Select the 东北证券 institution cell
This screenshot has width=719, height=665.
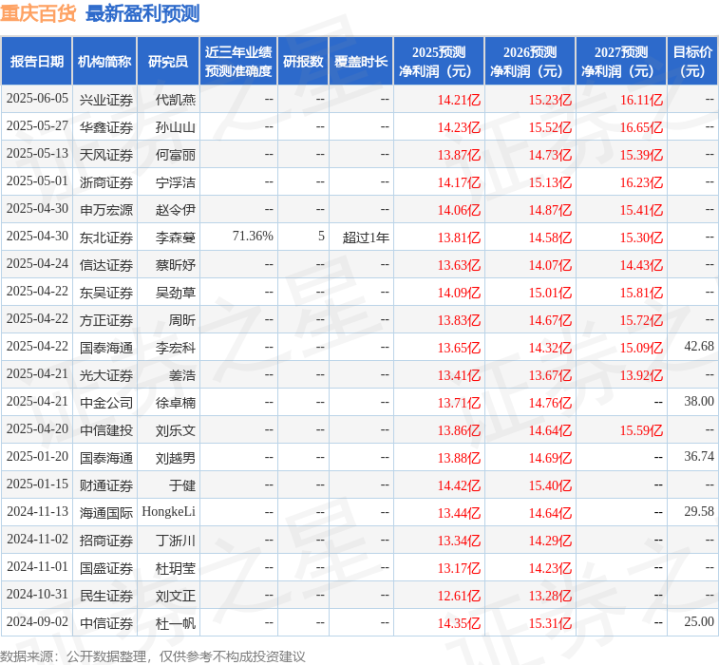(106, 237)
